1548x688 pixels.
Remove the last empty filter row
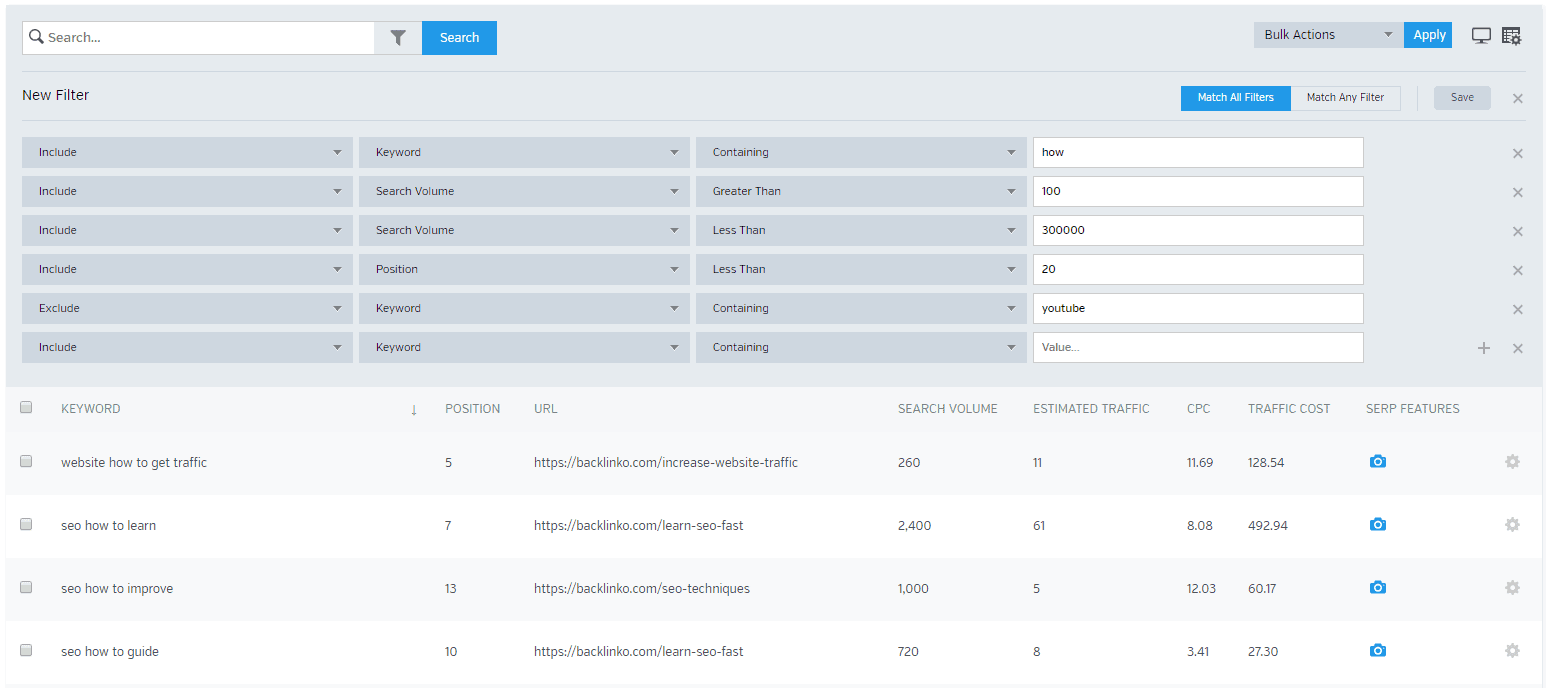point(1518,348)
